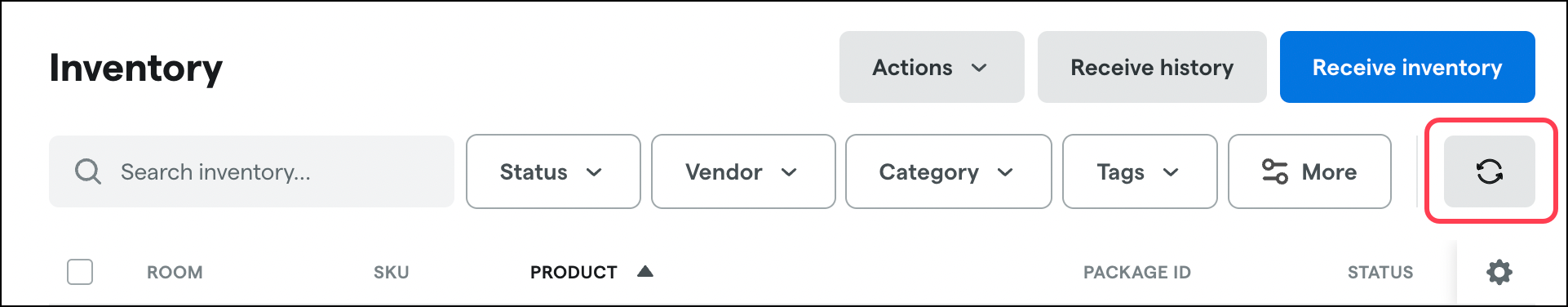The image size is (1568, 307).
Task: Sort by the ROOM column header
Action: click(175, 272)
